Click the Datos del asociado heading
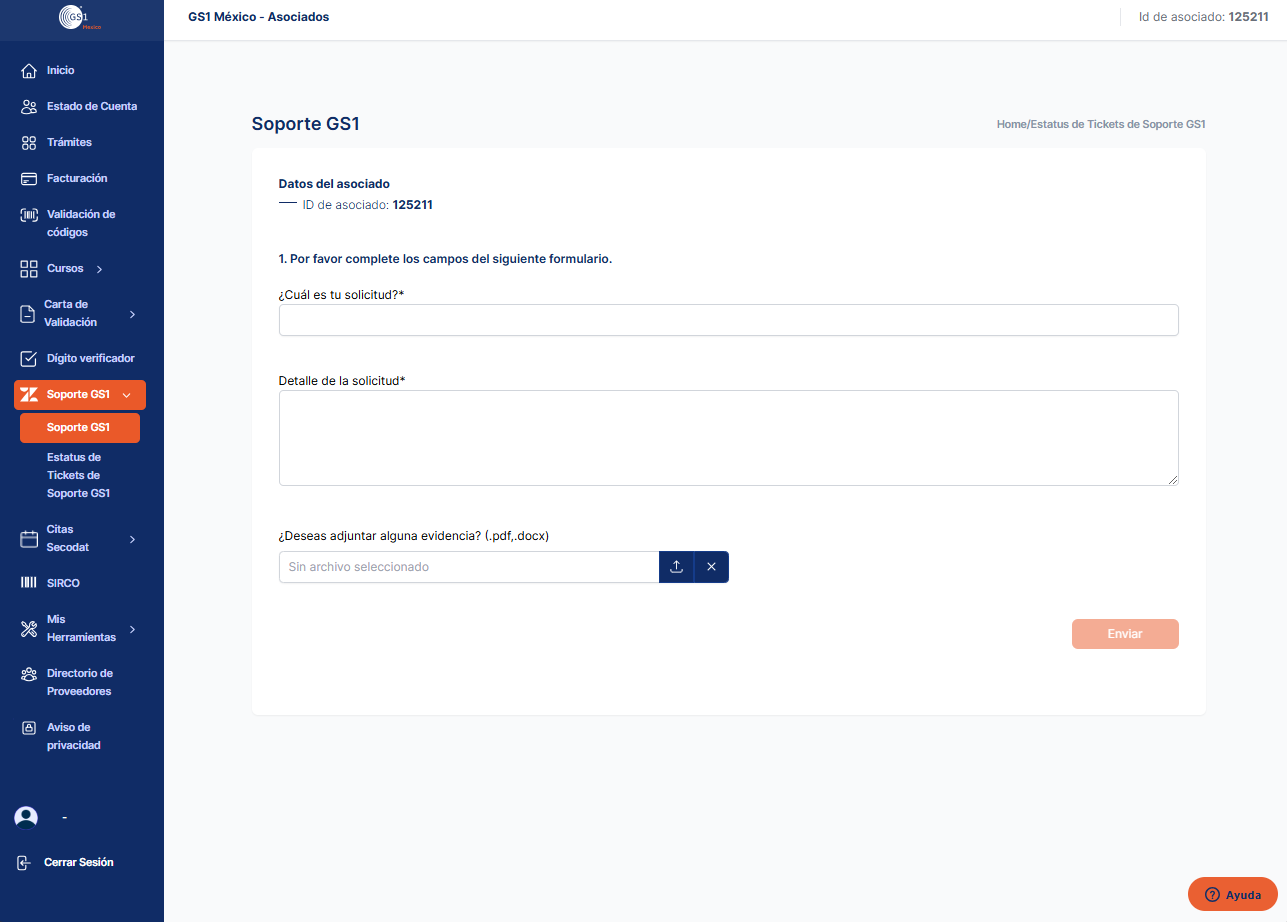The height and width of the screenshot is (922, 1287). click(334, 184)
